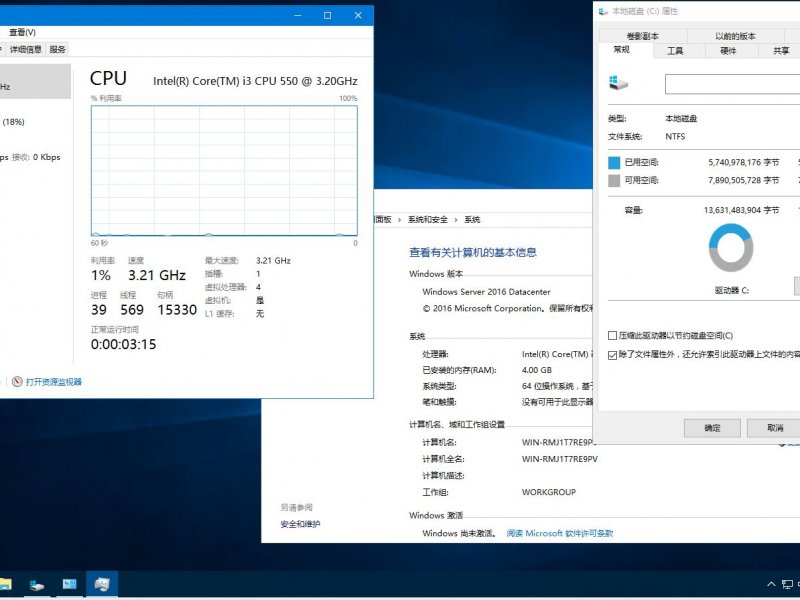The width and height of the screenshot is (800, 600).
Task: Click the workgroup value "WORKGROUP"
Action: [x=548, y=492]
